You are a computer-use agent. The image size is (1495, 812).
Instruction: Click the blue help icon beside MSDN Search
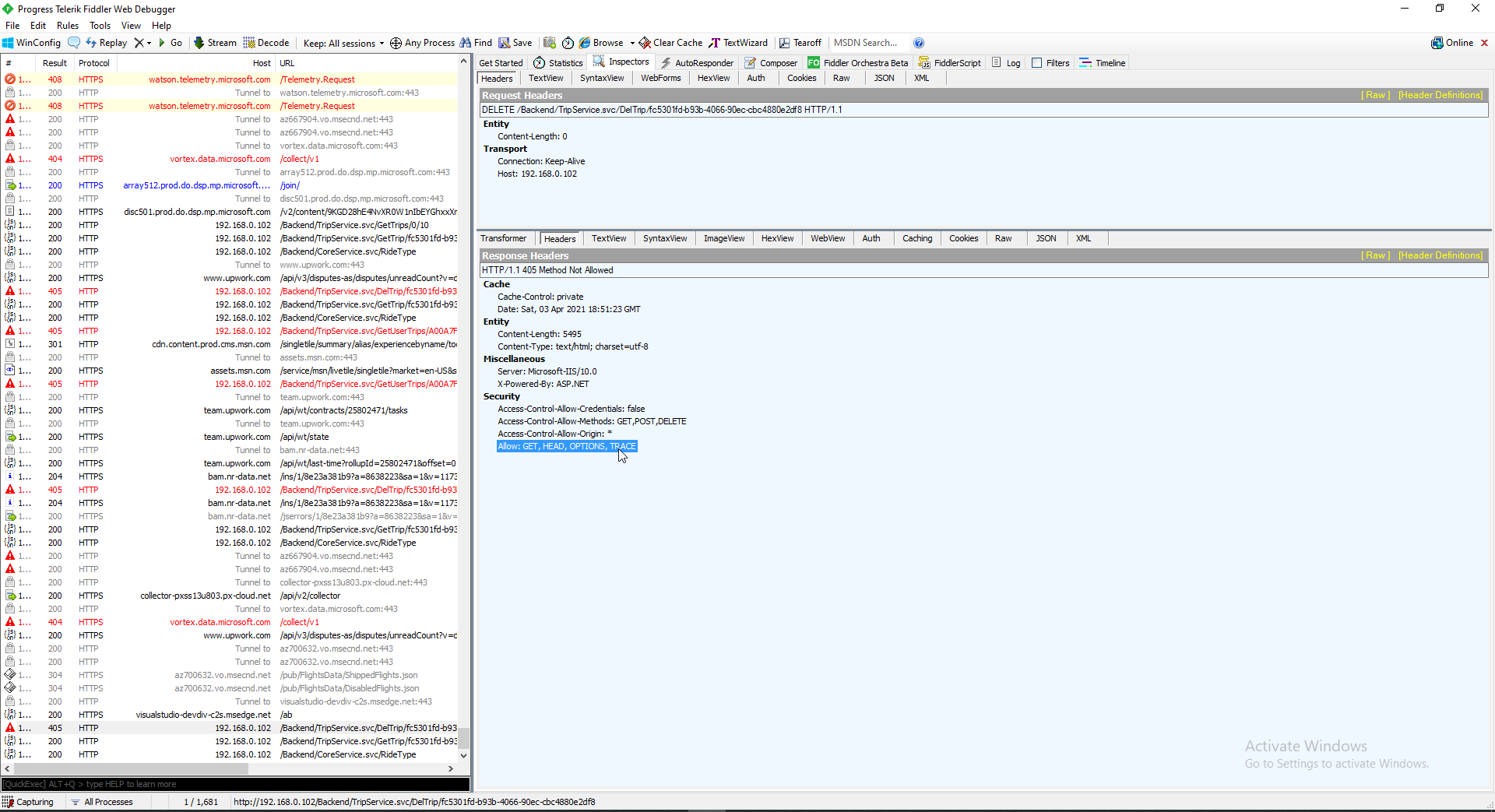pos(919,43)
